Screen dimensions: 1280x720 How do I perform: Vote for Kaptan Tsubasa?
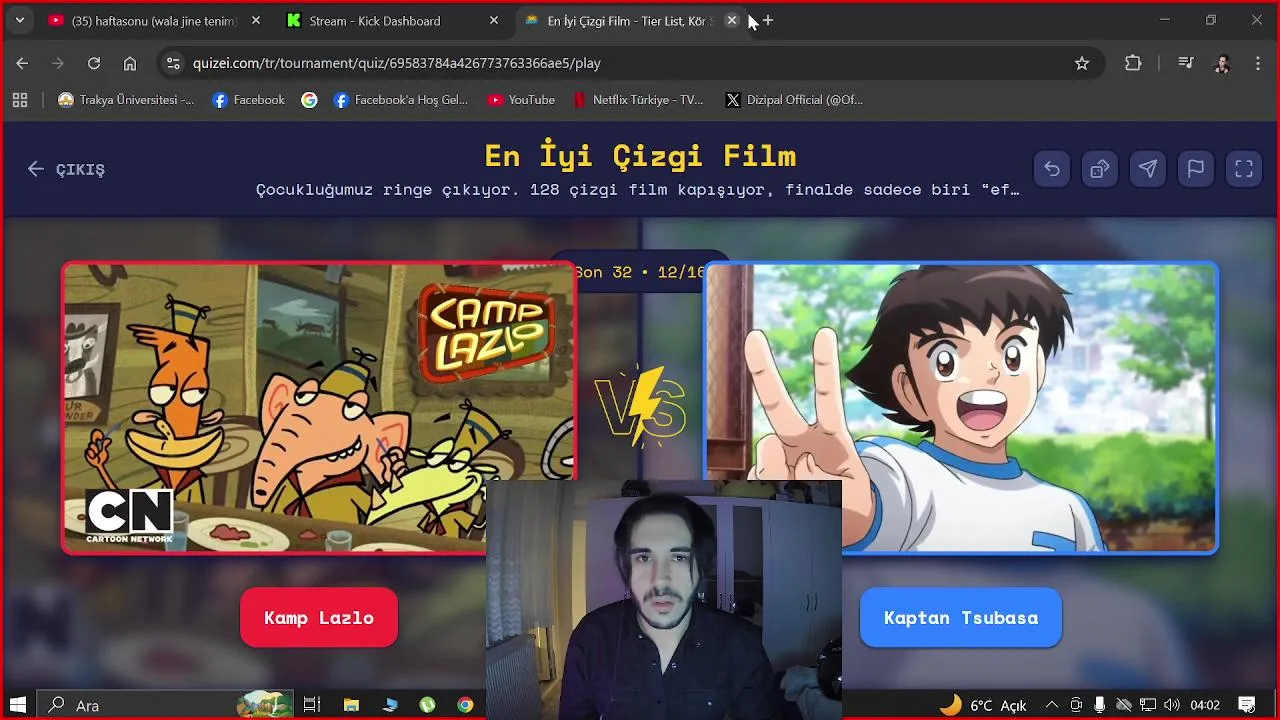[x=961, y=617]
